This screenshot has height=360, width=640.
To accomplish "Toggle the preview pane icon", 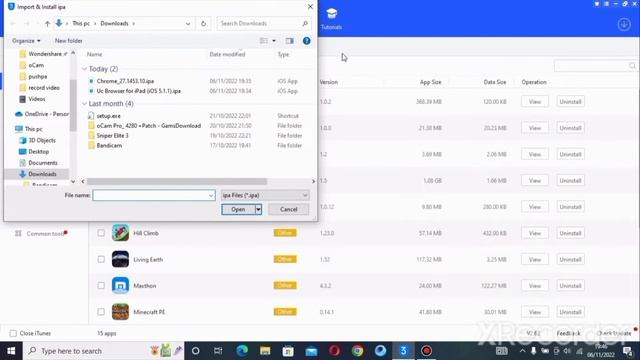I will pos(289,41).
